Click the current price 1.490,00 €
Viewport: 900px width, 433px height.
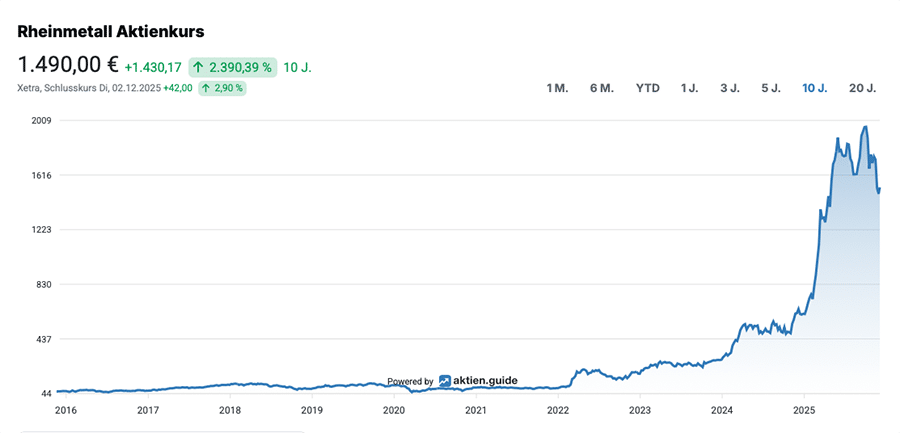pos(68,65)
